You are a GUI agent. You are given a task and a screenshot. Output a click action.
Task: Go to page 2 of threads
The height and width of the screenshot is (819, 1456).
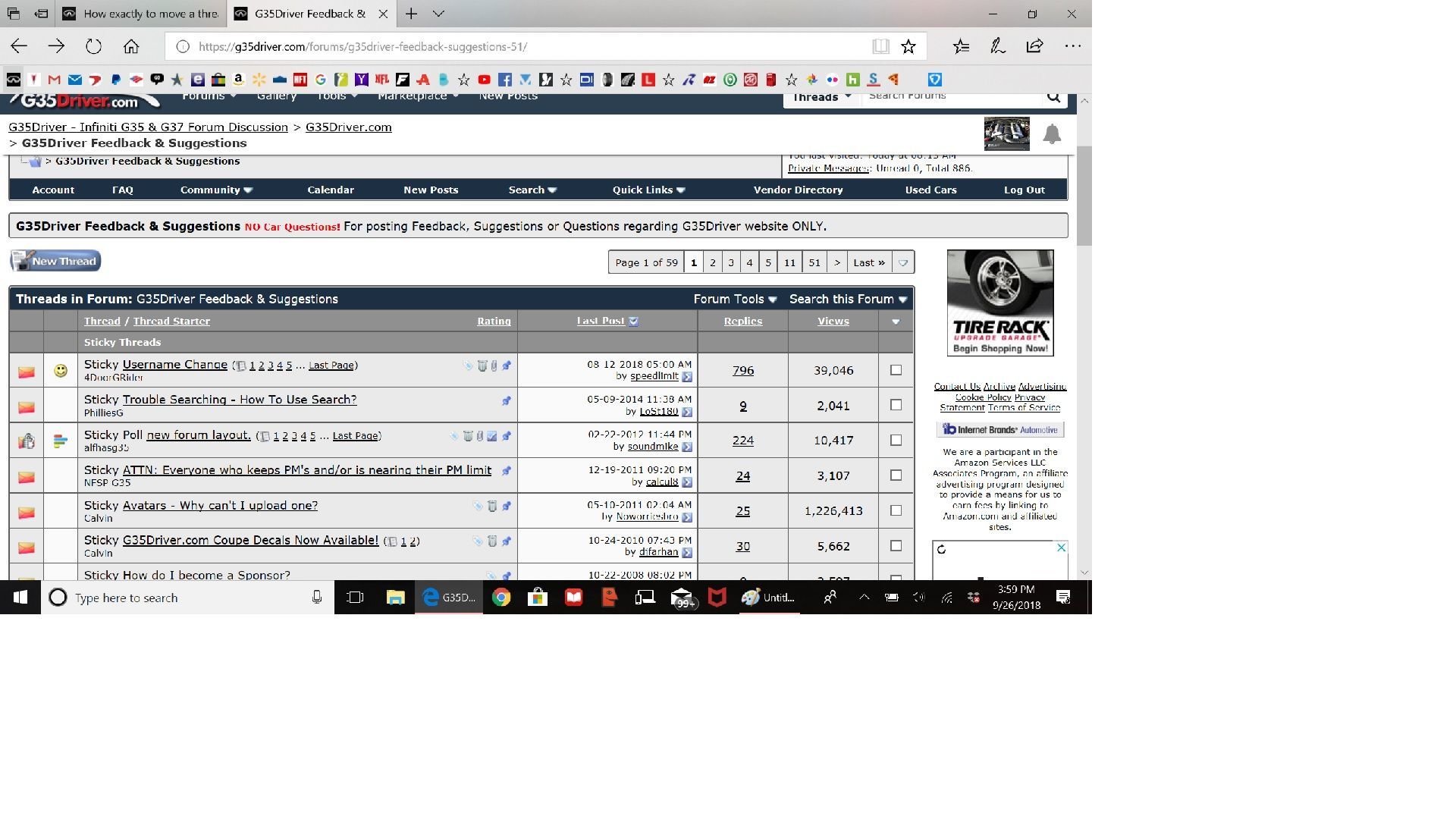pyautogui.click(x=712, y=262)
